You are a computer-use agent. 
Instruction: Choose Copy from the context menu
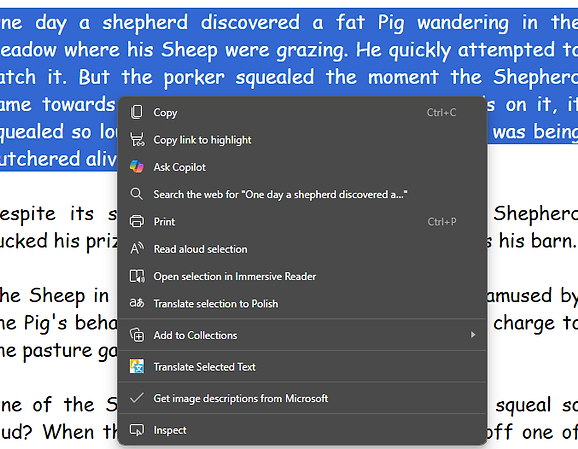302,112
